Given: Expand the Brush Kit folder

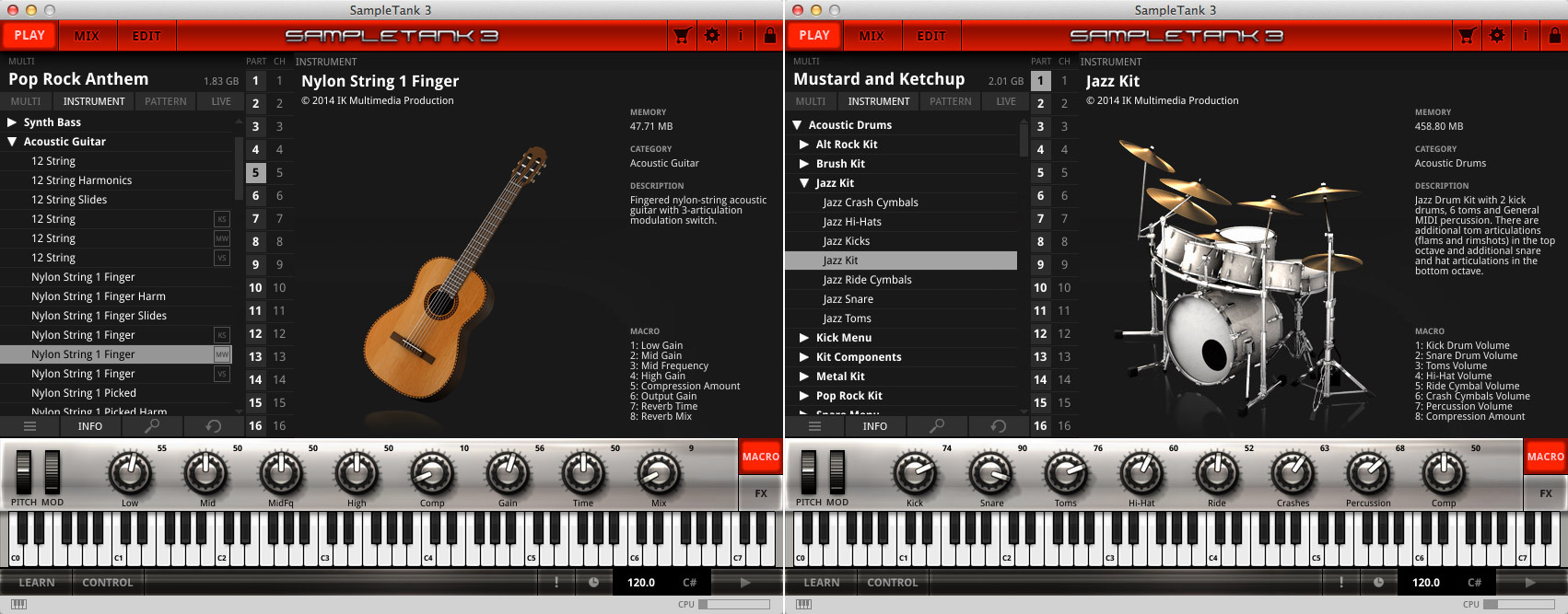Looking at the screenshot, I should click(804, 164).
